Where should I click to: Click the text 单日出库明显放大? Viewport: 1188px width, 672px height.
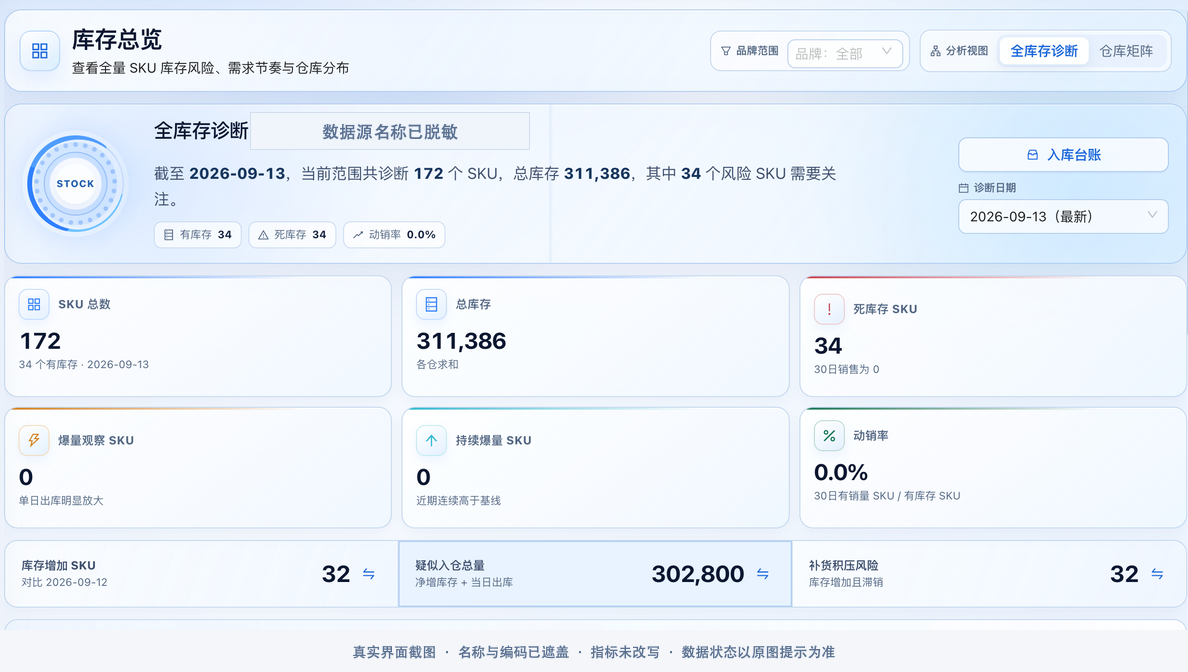click(x=61, y=501)
